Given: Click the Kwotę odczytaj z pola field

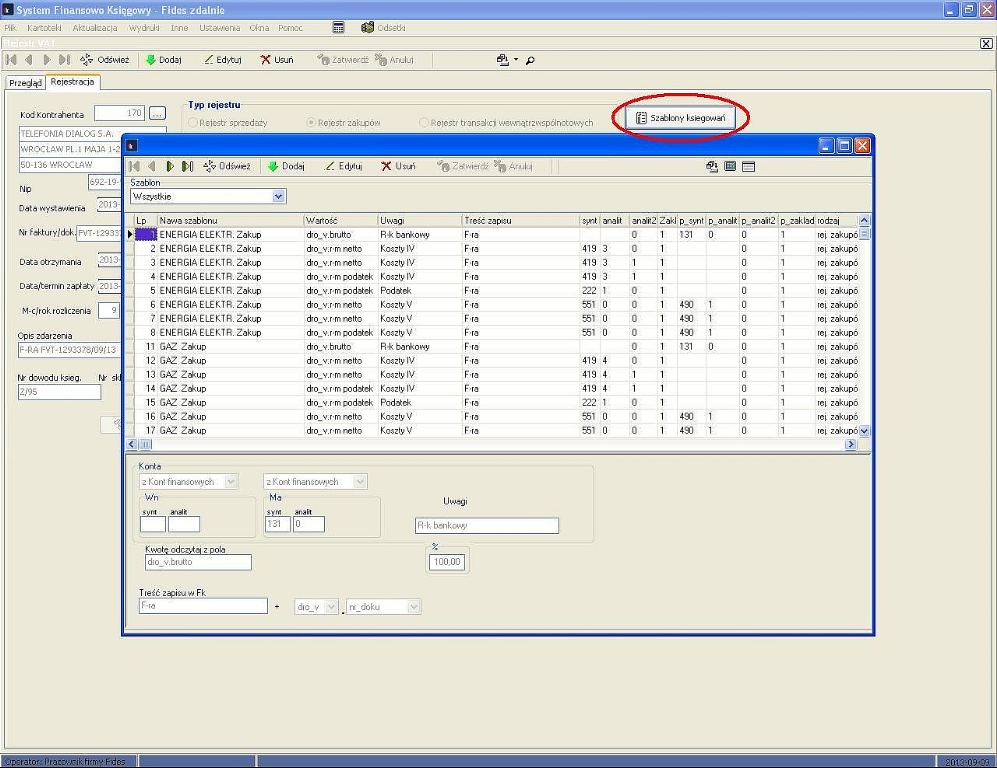Looking at the screenshot, I should click(x=198, y=562).
